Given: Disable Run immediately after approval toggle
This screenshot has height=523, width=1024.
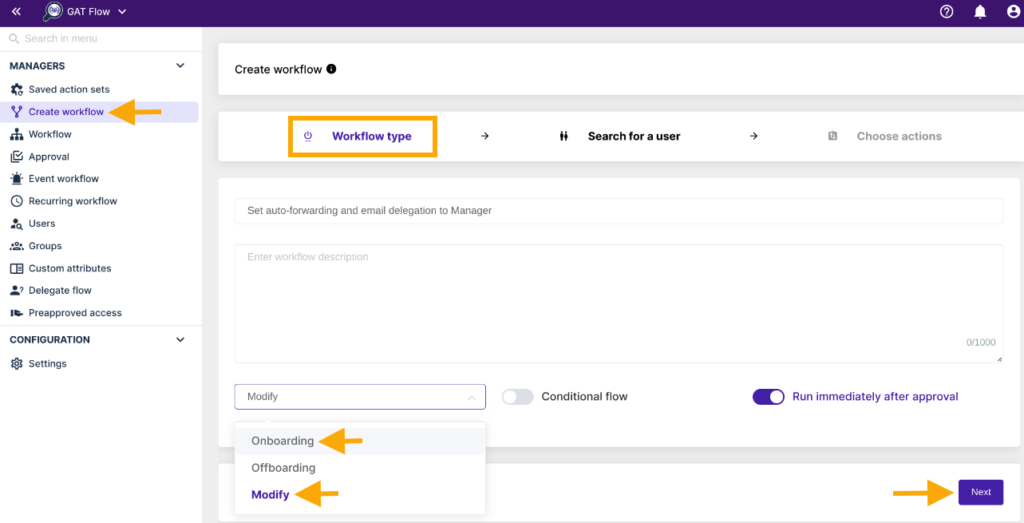Looking at the screenshot, I should (769, 396).
